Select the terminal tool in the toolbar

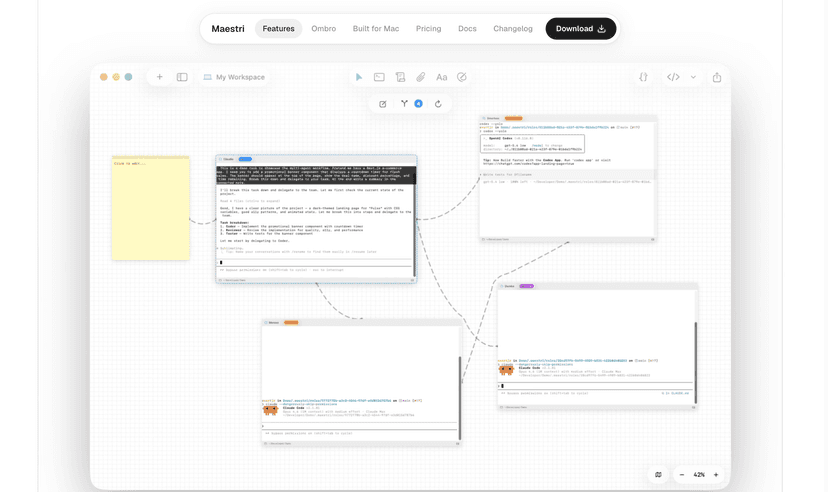379,77
